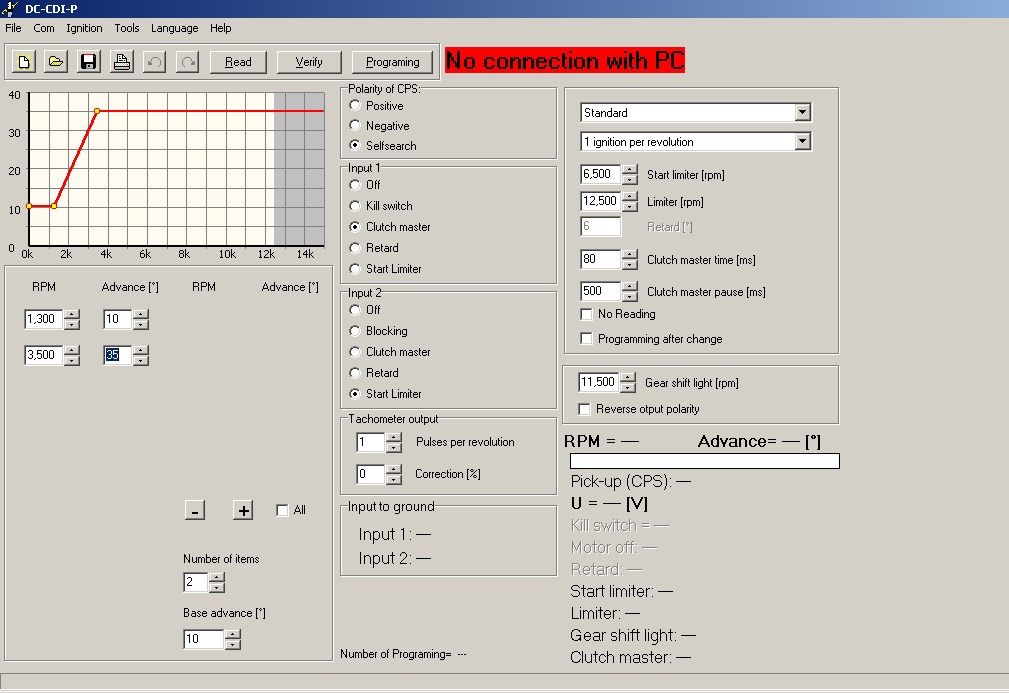
Task: Click the Programing button
Action: (393, 62)
